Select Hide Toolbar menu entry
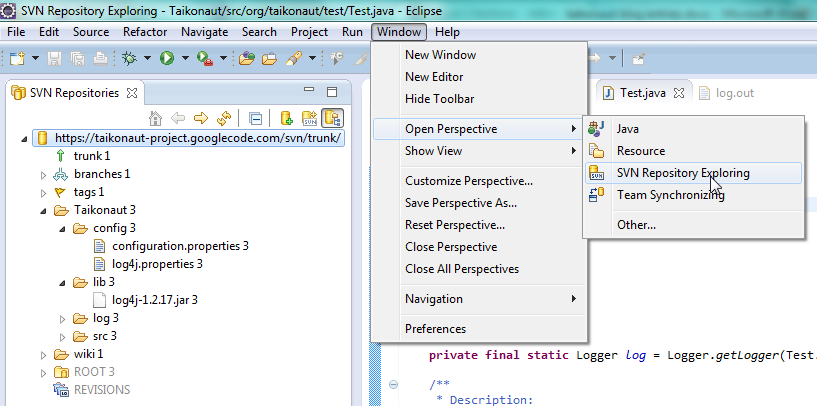Screen dimensions: 817x406 tap(480, 99)
